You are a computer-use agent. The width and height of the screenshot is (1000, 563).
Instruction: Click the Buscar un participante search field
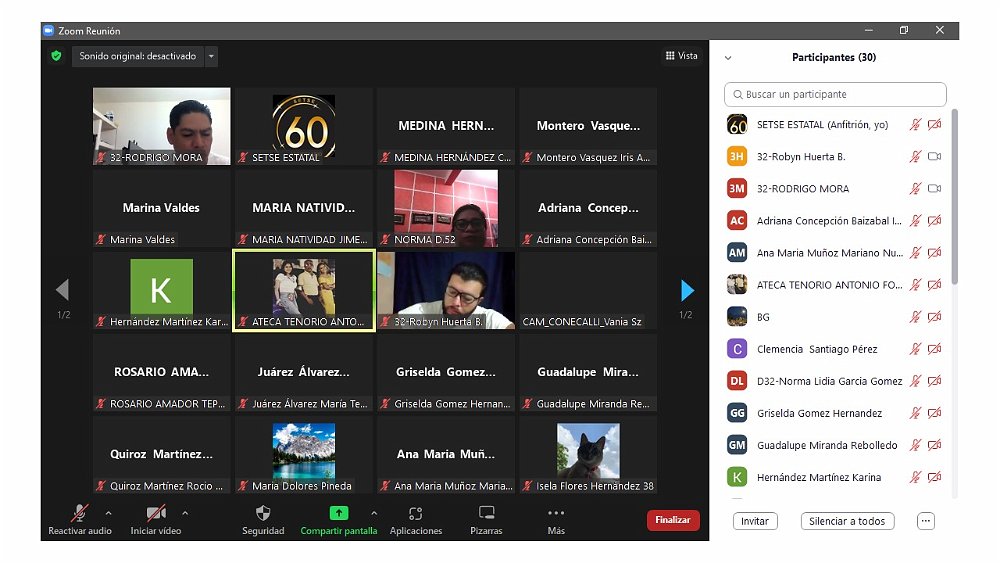click(x=835, y=94)
